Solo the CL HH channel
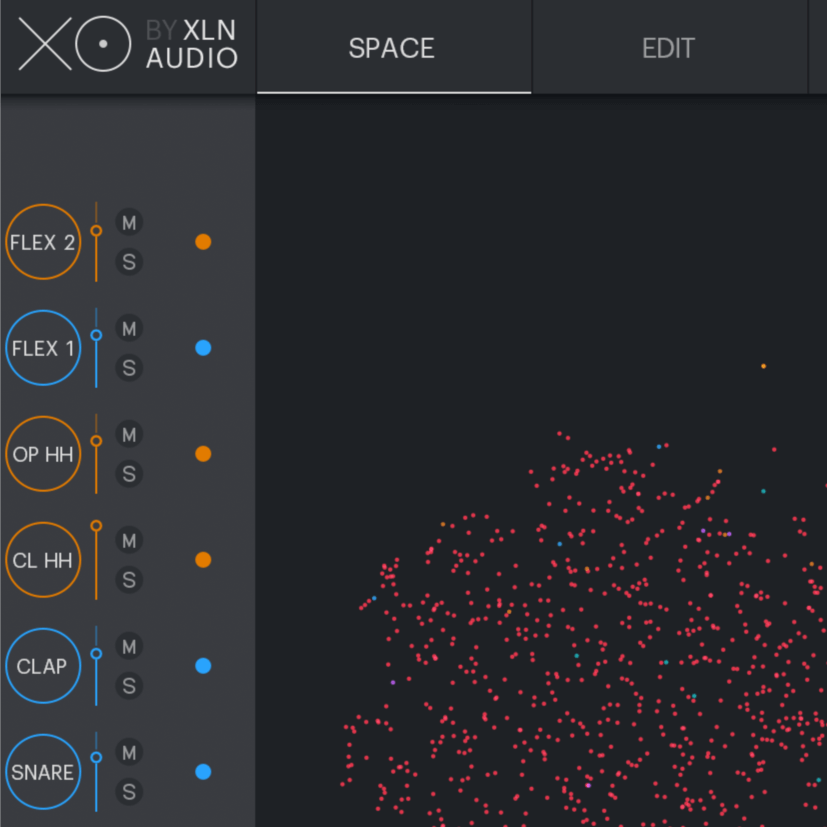The image size is (827, 827). point(129,580)
